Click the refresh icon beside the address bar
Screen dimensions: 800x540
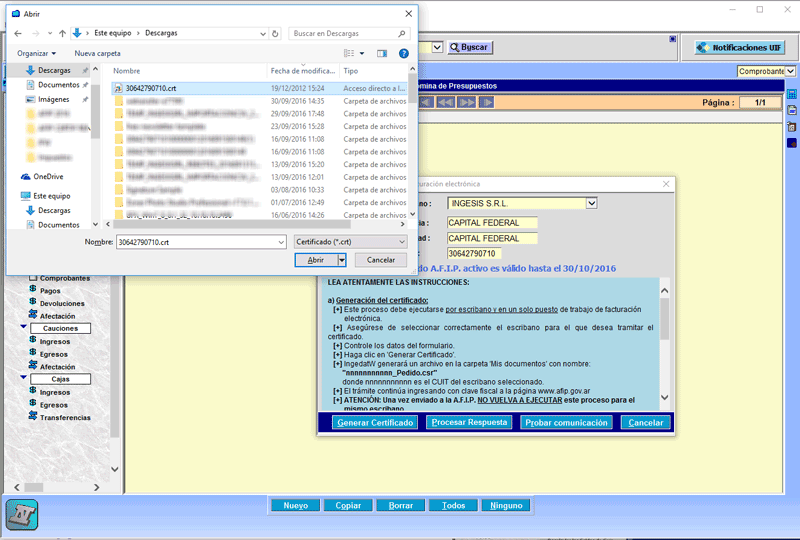(274, 33)
